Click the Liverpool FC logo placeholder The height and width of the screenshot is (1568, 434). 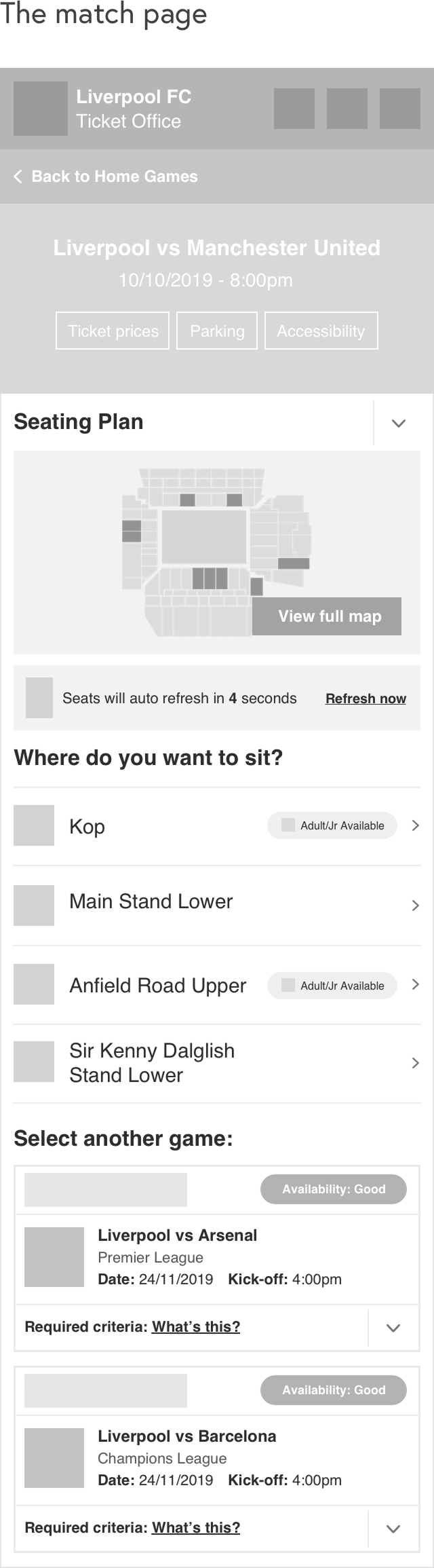41,109
